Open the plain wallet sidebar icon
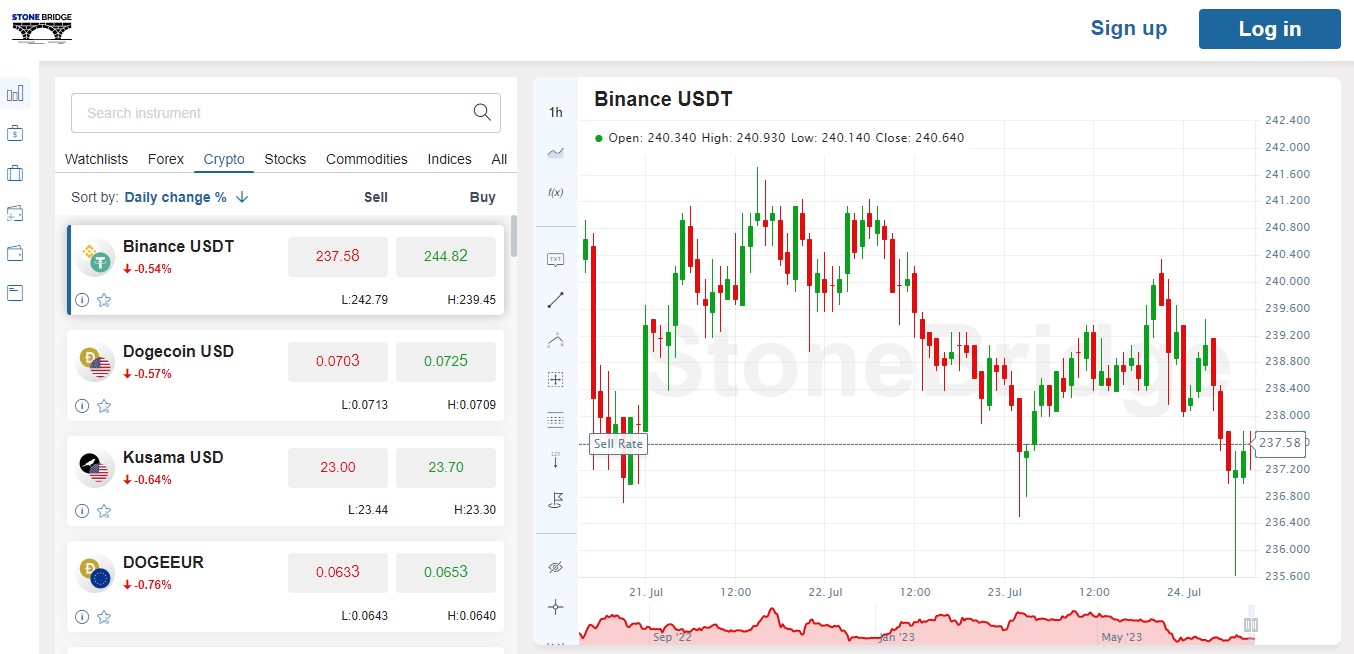Image resolution: width=1354 pixels, height=654 pixels. 15,253
